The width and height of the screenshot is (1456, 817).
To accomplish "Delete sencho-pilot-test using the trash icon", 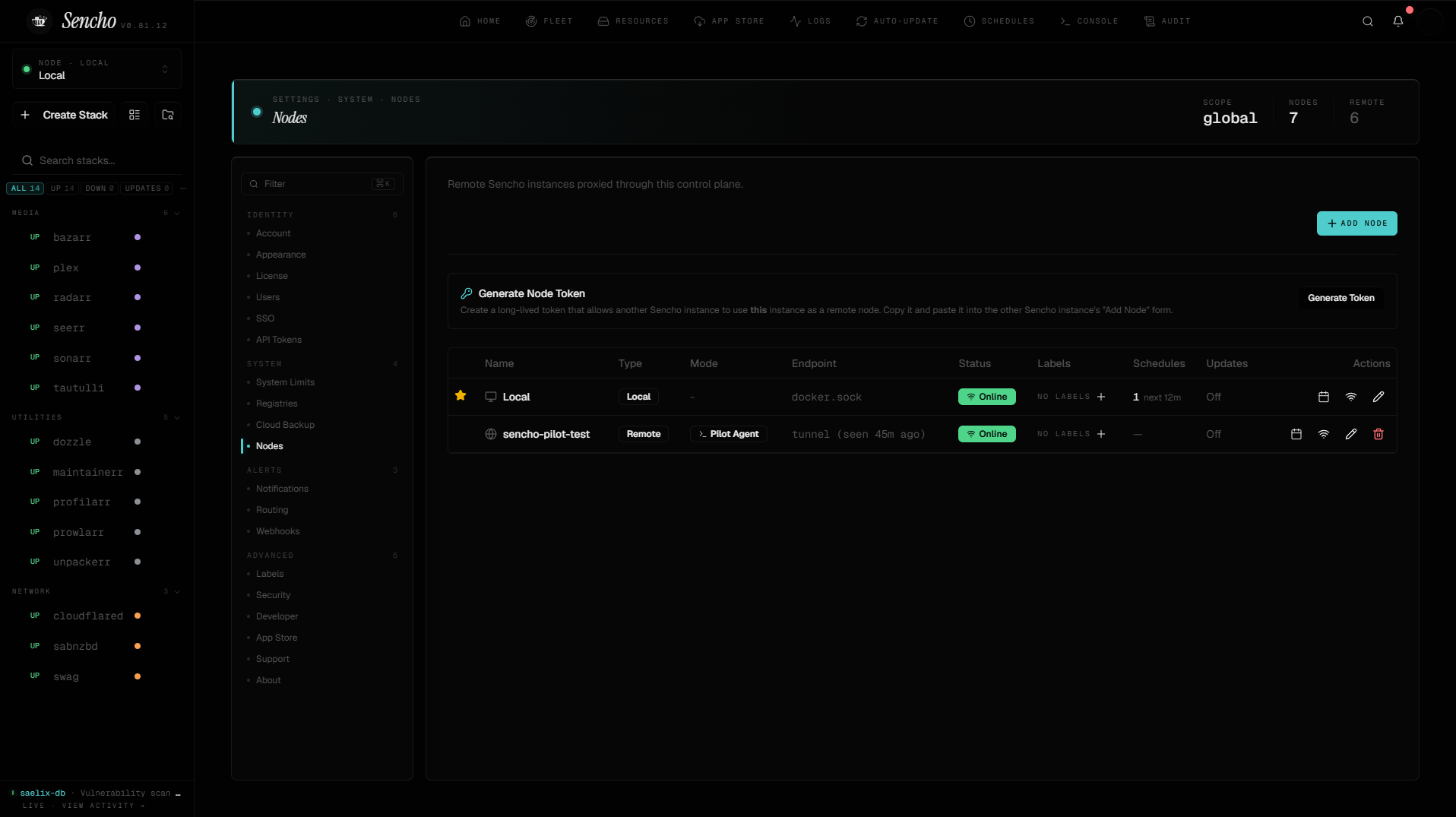I will 1378,434.
